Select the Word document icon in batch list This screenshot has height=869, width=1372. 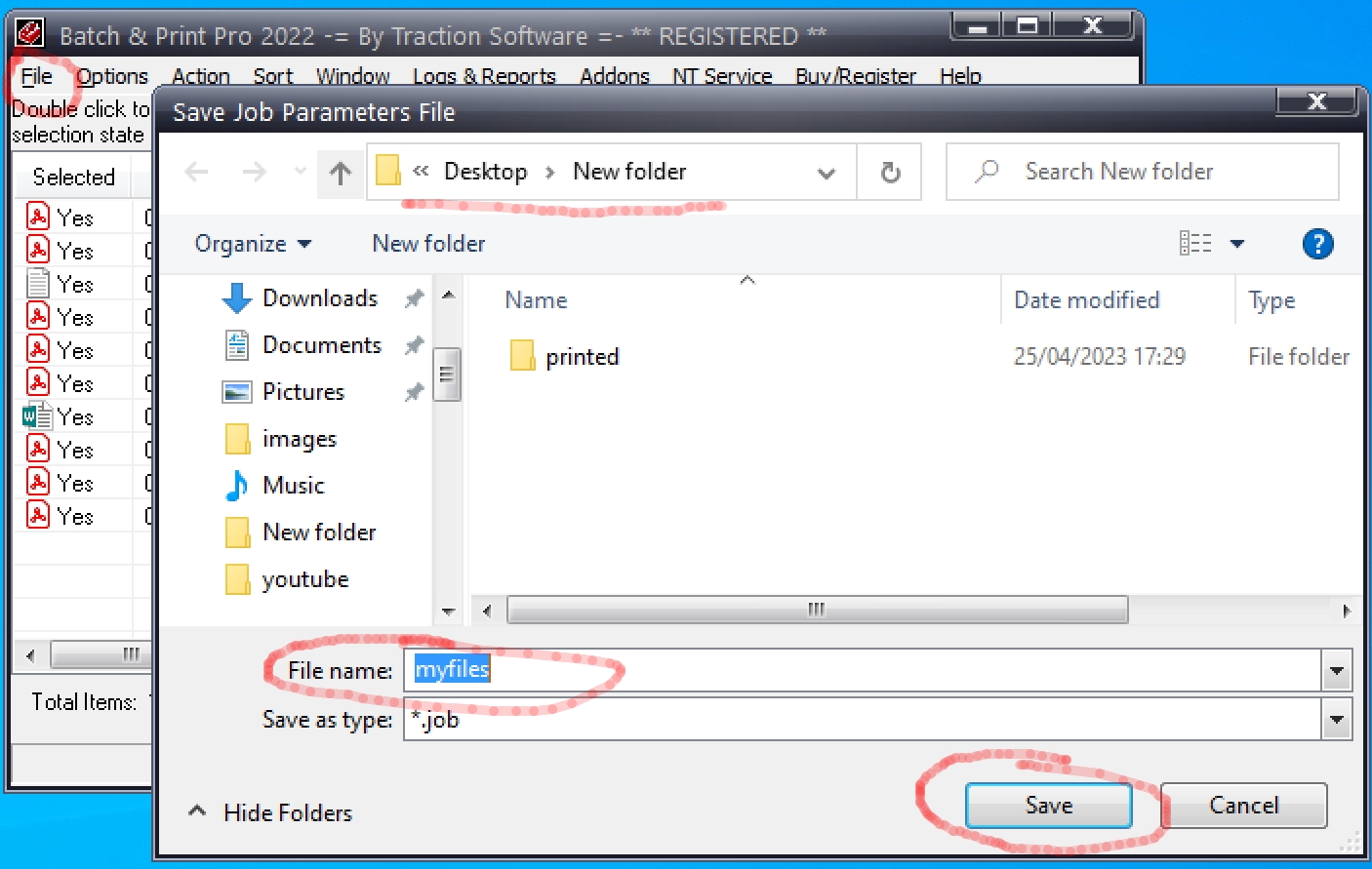[x=37, y=415]
